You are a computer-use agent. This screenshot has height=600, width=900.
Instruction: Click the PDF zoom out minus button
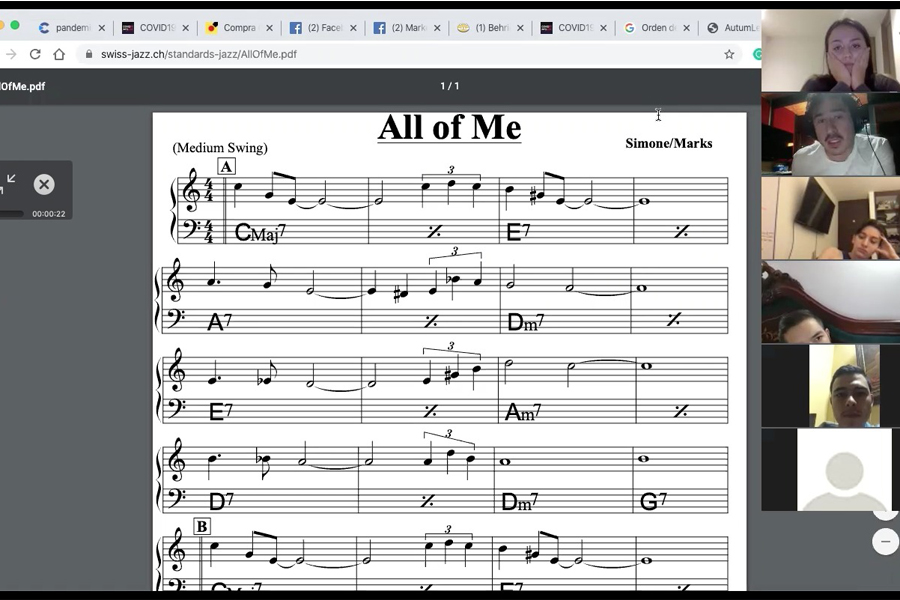click(885, 541)
